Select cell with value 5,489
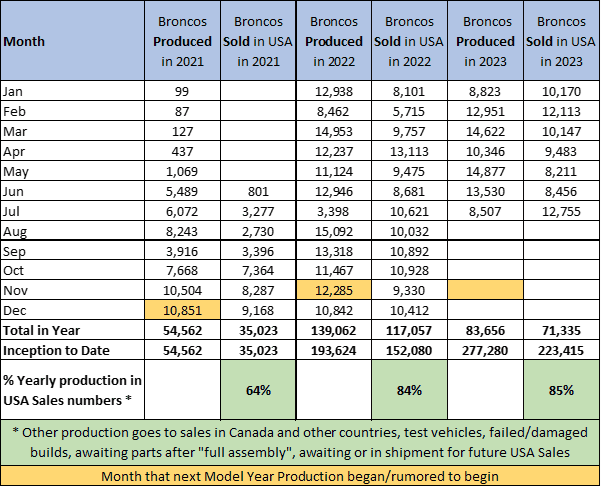The height and width of the screenshot is (487, 601). coord(182,191)
